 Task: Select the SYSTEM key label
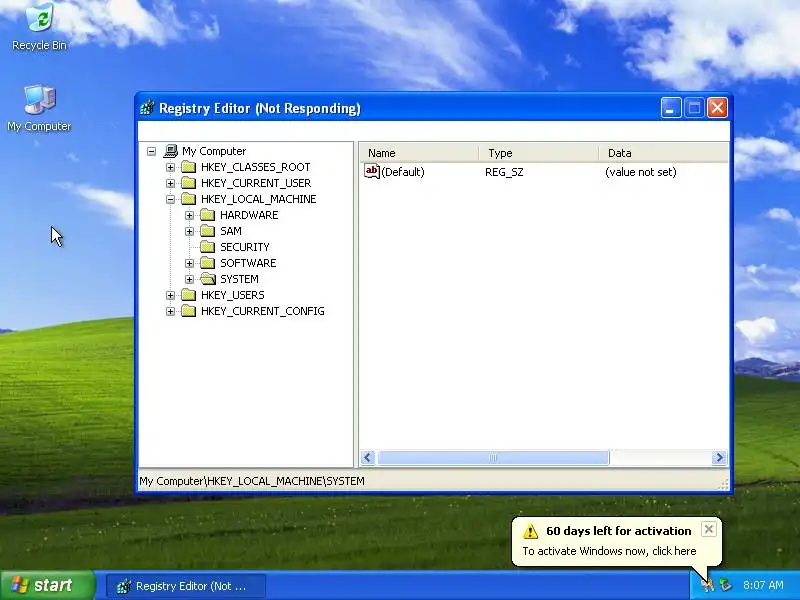coord(239,279)
